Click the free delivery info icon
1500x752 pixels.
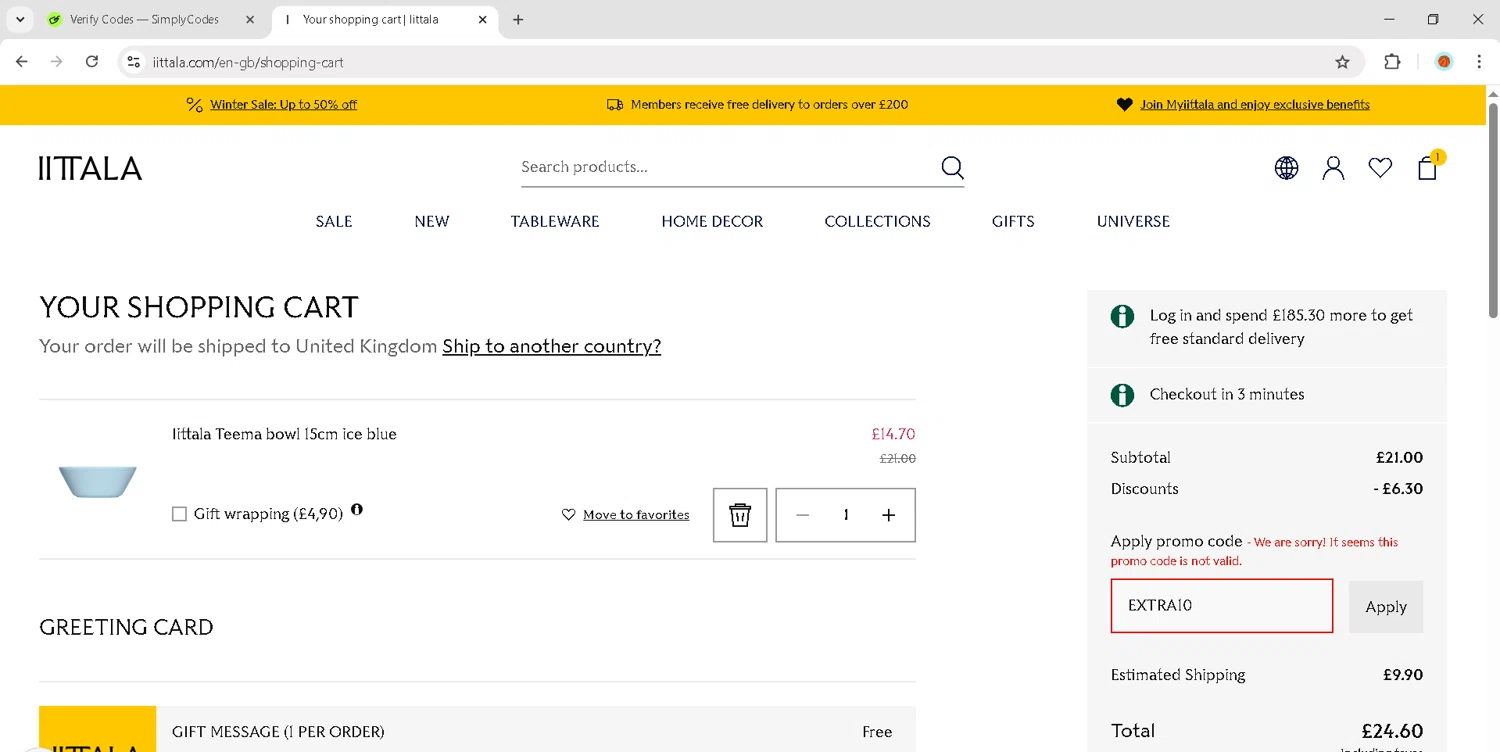(x=1122, y=316)
